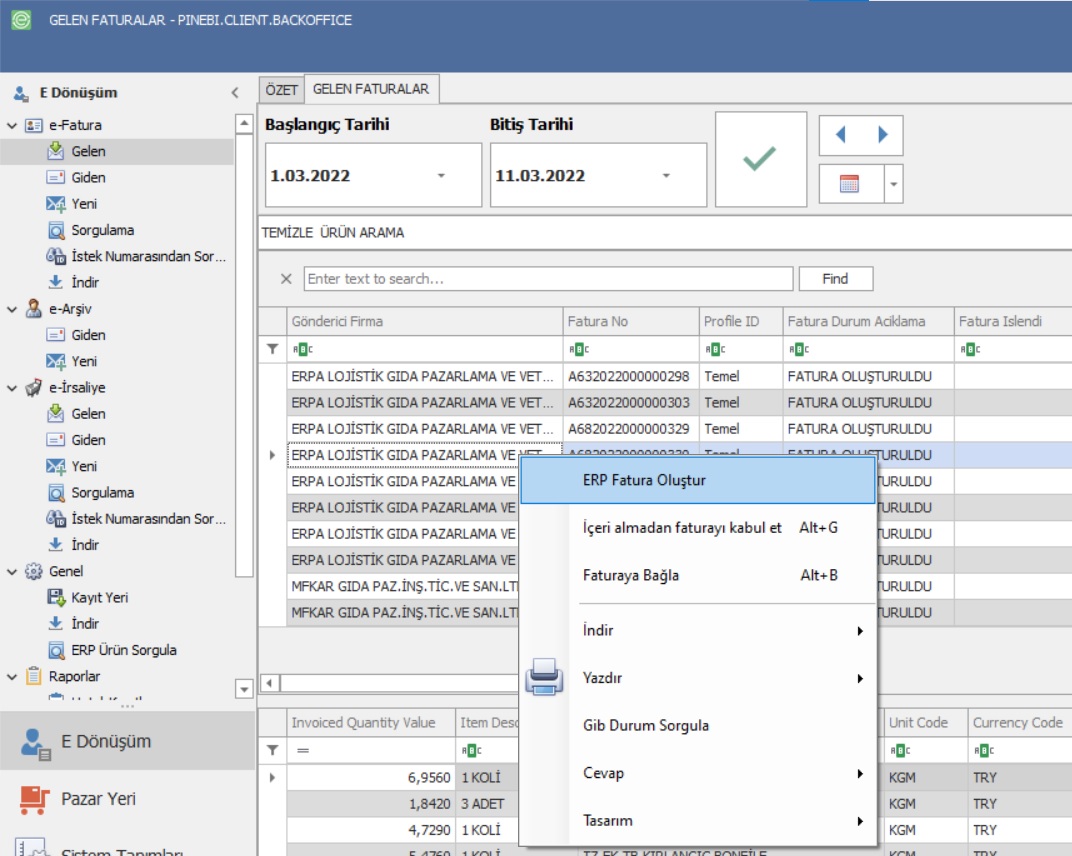Click the green checkmark apply button
Viewport: 1072px width, 856px height.
pos(760,160)
